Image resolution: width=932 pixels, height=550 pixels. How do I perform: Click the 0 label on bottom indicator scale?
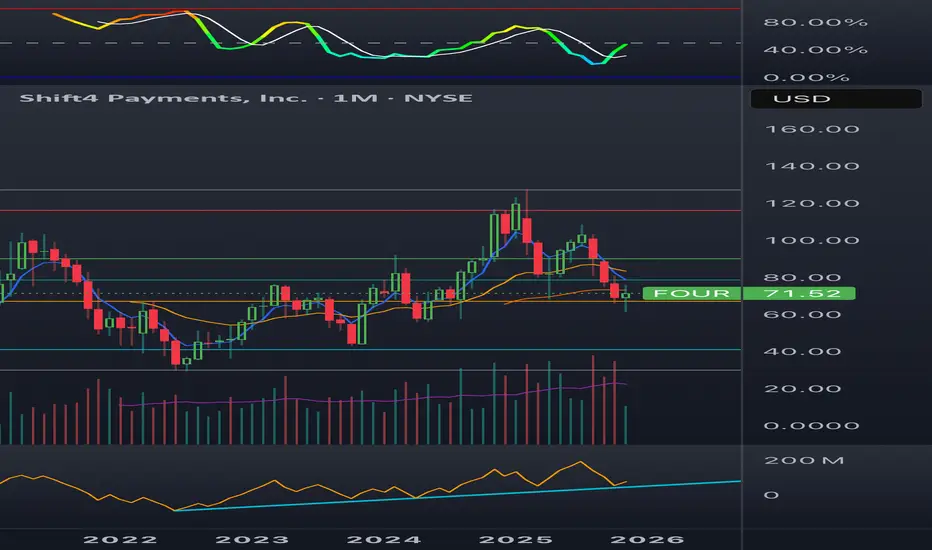(x=771, y=495)
